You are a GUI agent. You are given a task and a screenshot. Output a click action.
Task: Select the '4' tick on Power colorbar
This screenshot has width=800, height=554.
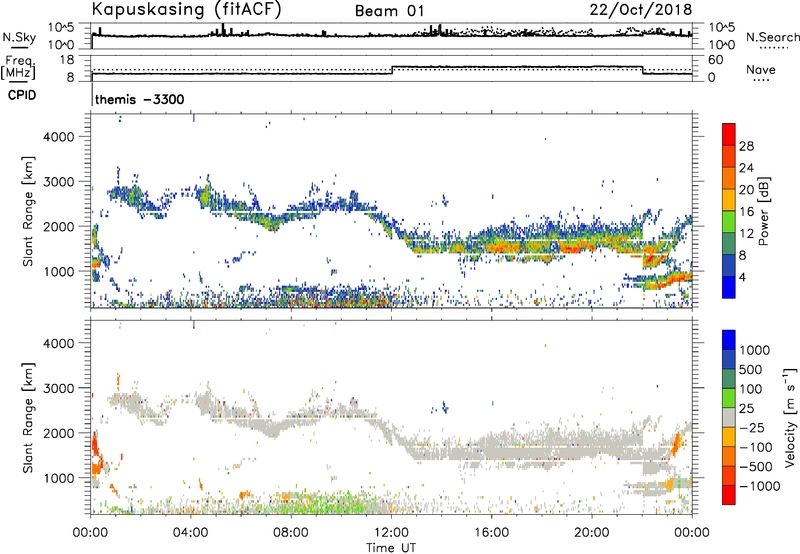coord(742,277)
